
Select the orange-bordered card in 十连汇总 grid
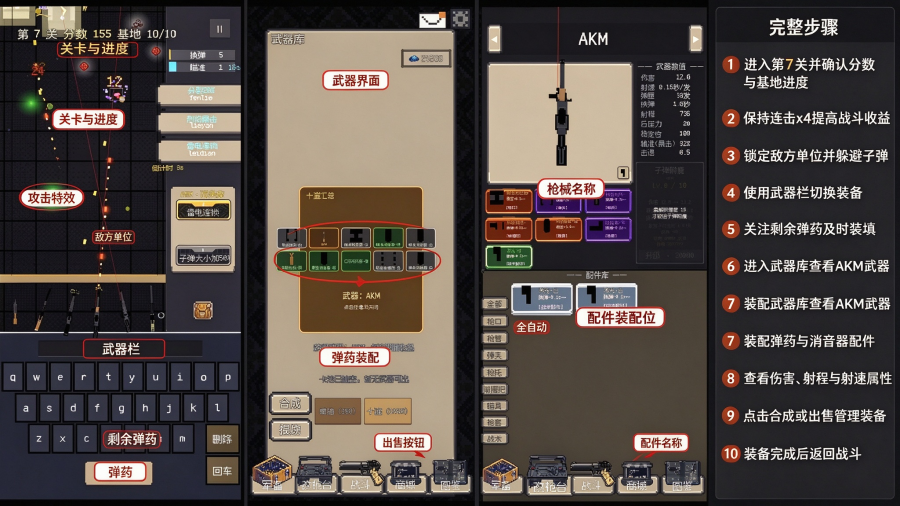point(324,238)
